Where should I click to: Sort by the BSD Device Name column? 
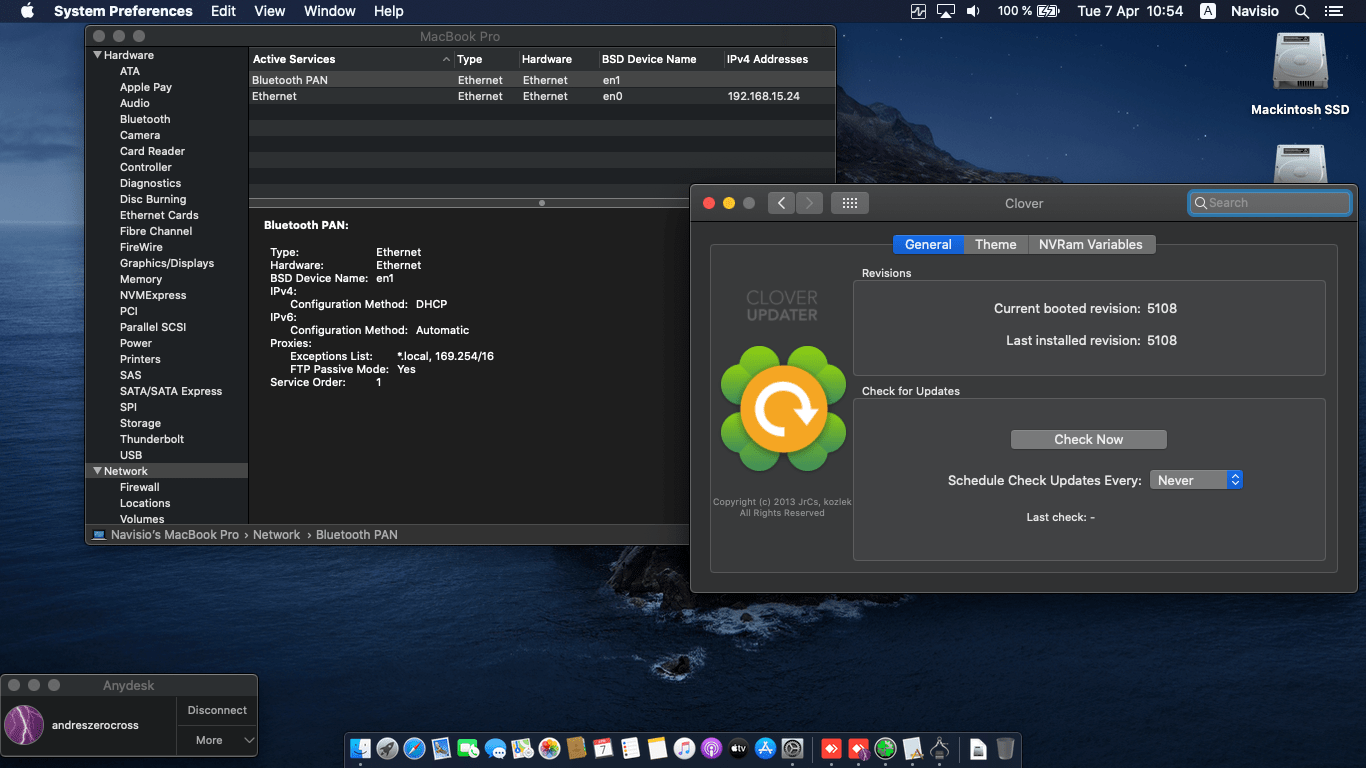click(660, 59)
